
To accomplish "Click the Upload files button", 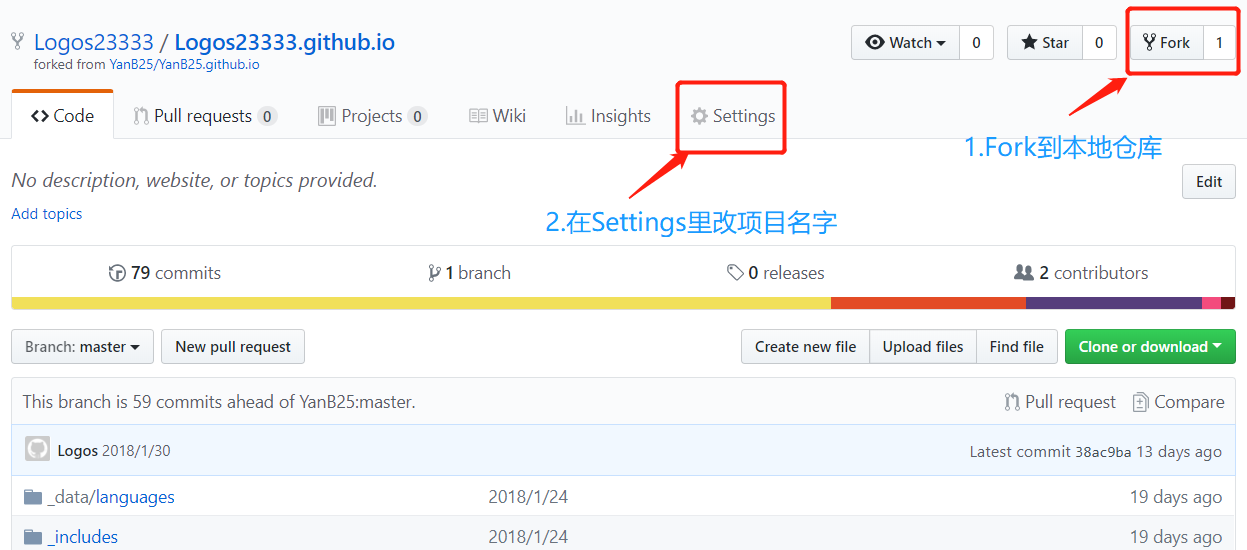I will tap(923, 347).
